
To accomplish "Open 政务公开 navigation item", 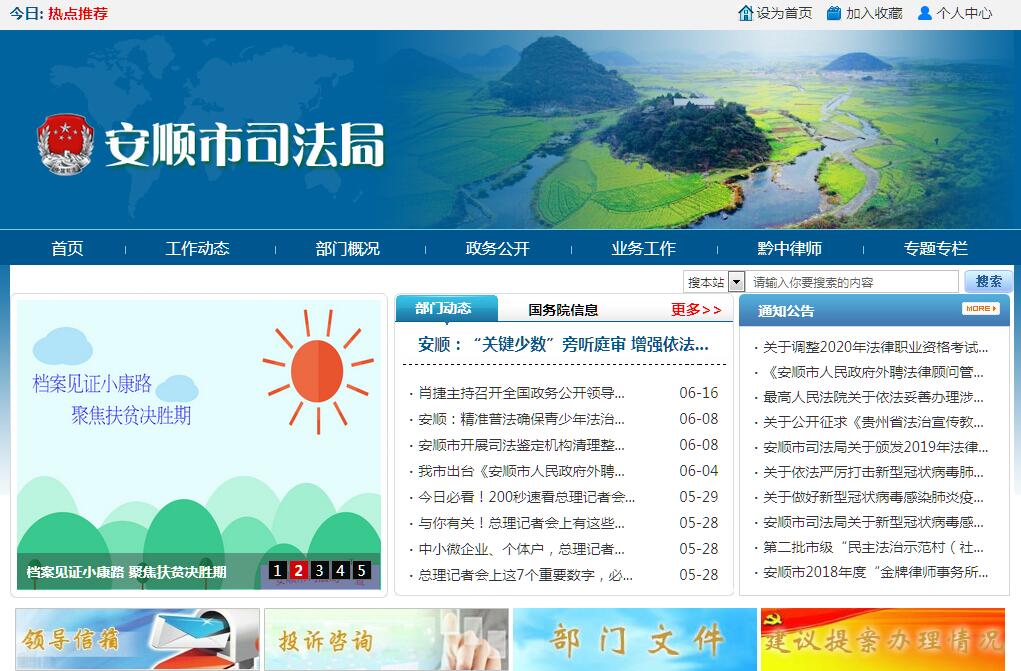I will click(x=497, y=248).
